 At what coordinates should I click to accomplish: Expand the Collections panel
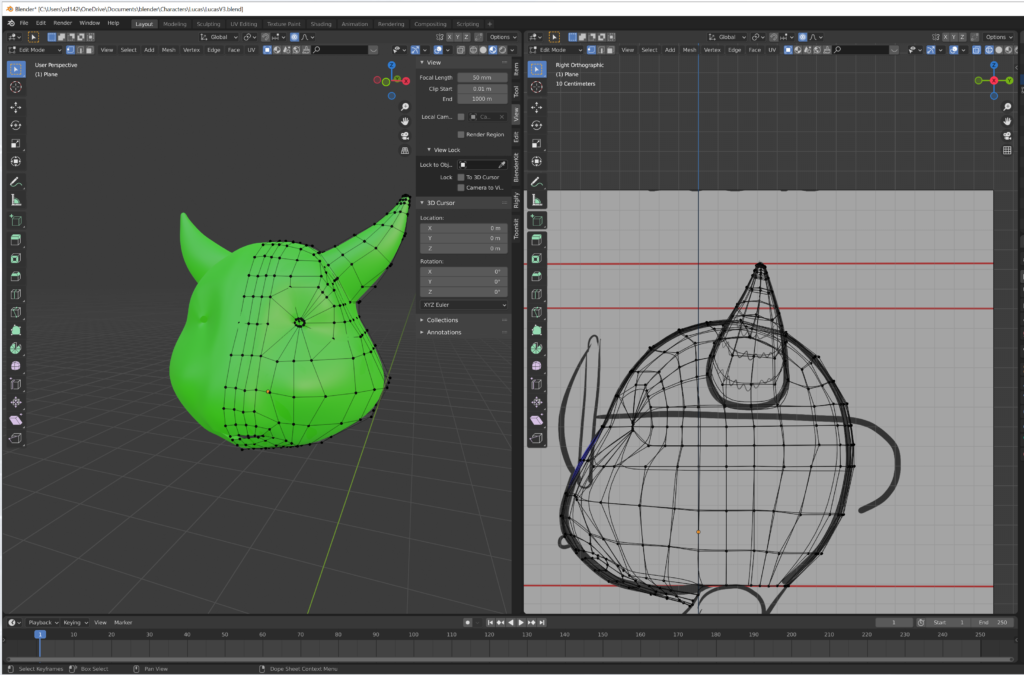(443, 320)
